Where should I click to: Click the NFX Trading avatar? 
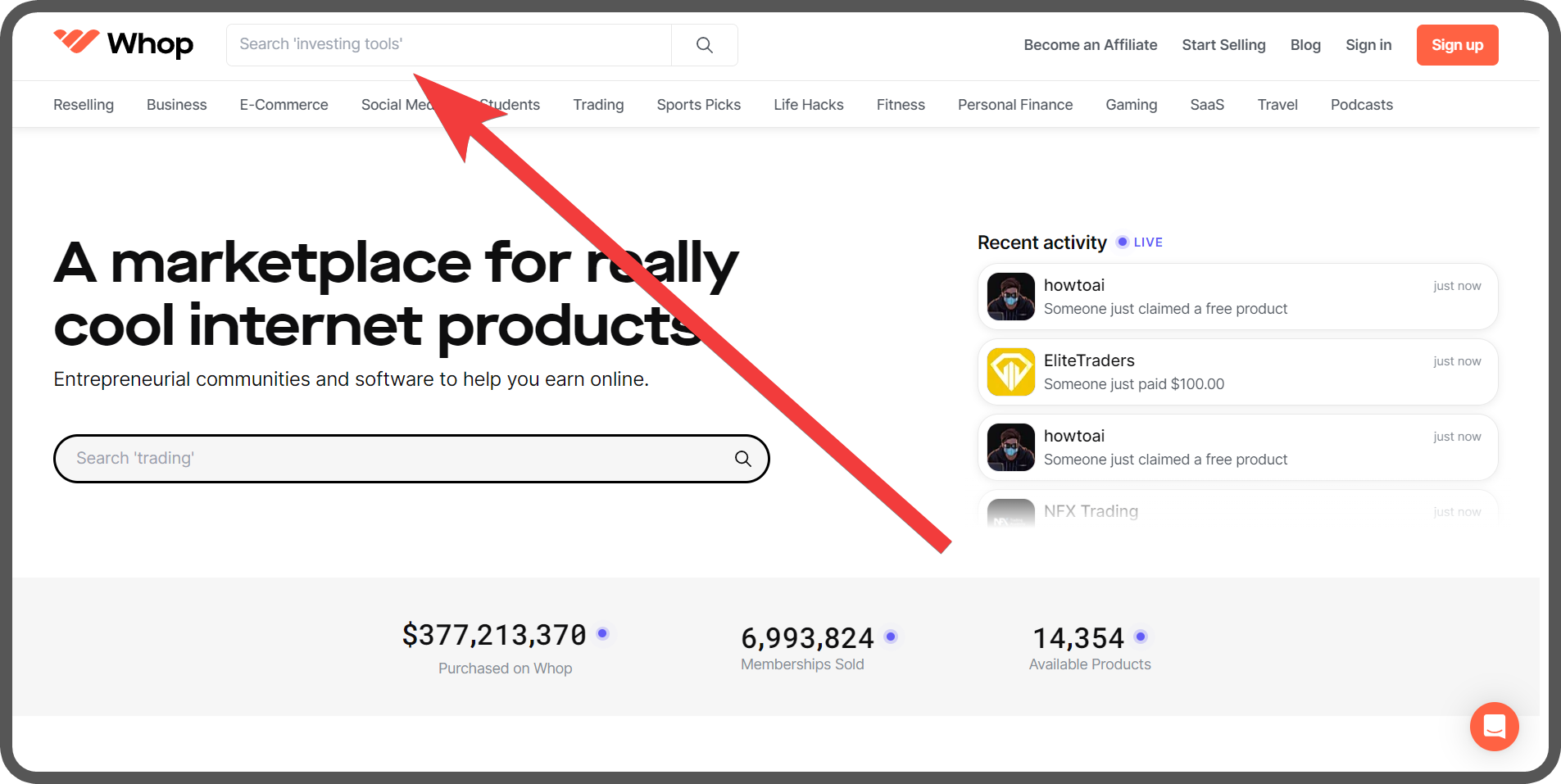pyautogui.click(x=1010, y=516)
